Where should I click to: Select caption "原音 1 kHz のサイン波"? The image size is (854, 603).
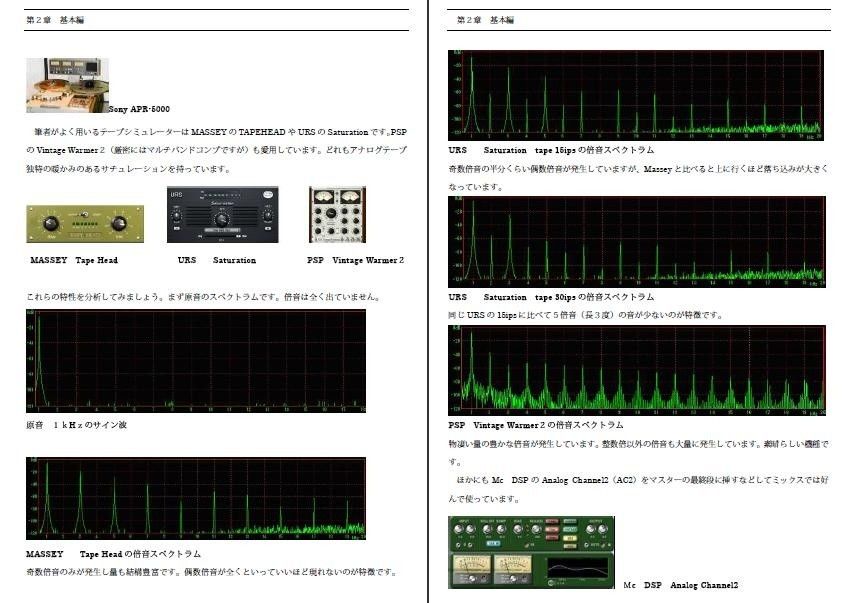(x=76, y=425)
